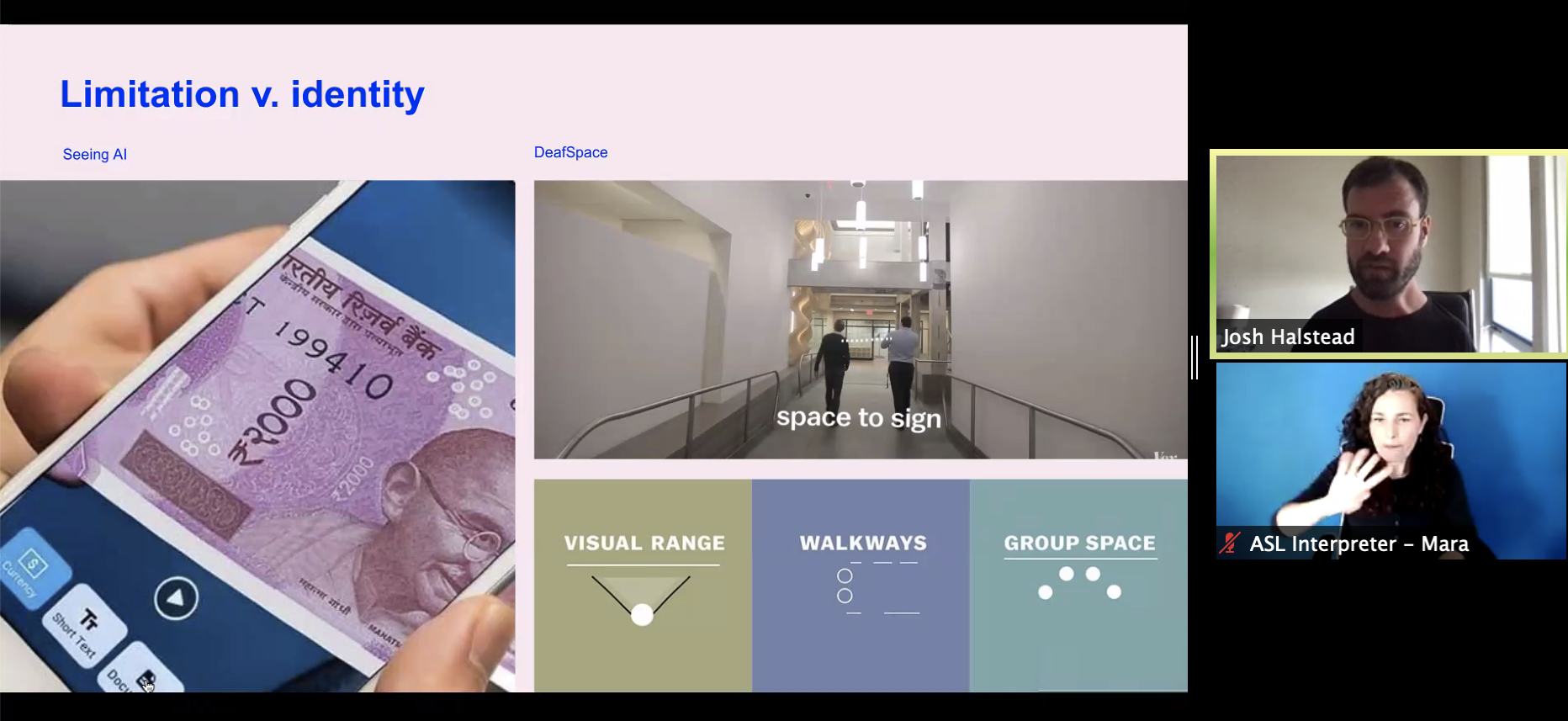Click the 'space to sign' caption text
The height and width of the screenshot is (721, 1568).
(x=859, y=418)
